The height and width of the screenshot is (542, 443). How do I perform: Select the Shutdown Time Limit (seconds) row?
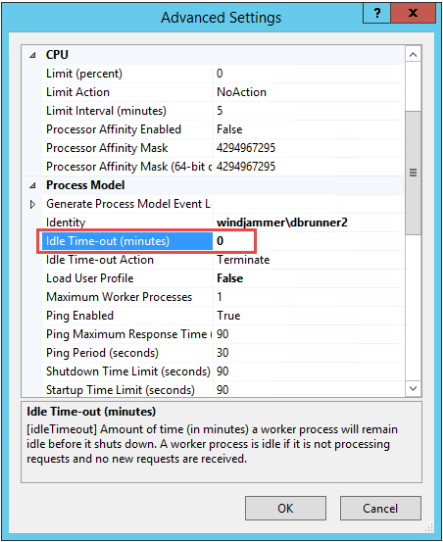223,372
